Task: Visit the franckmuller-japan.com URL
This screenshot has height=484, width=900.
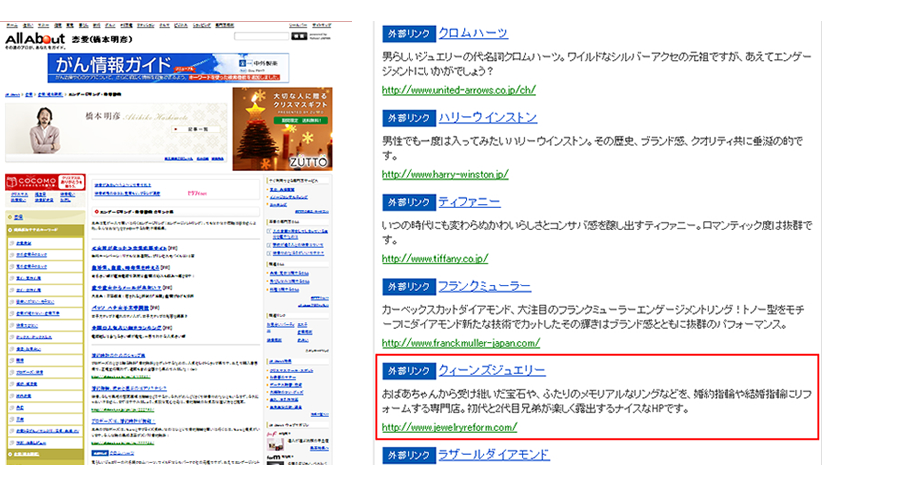Action: point(460,343)
